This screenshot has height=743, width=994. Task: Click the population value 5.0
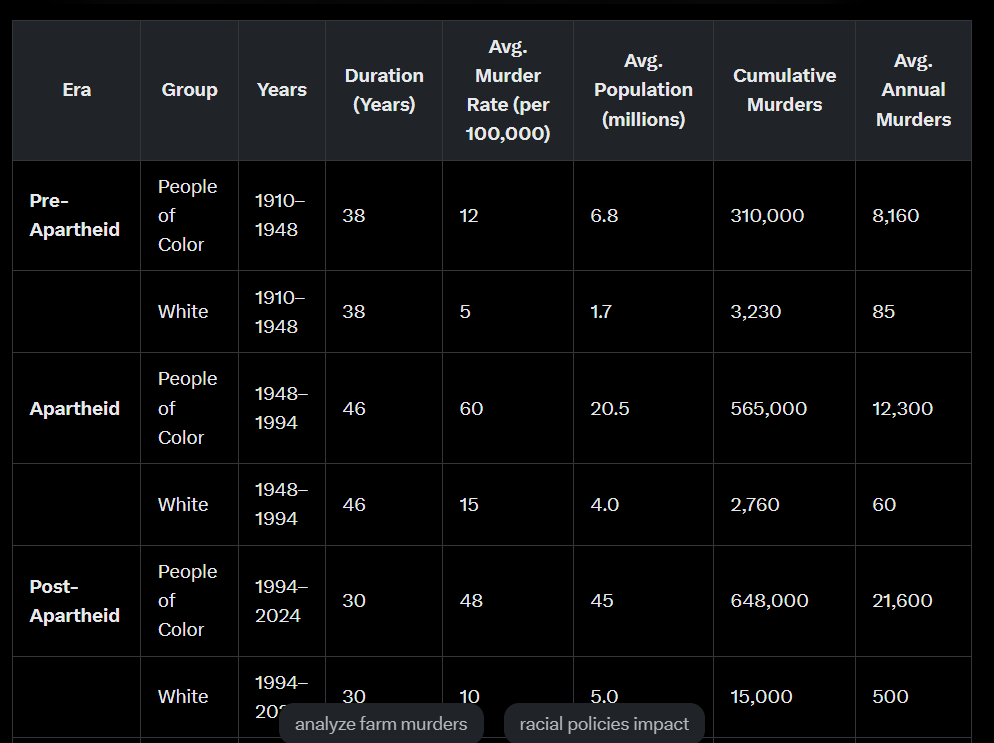click(x=604, y=697)
